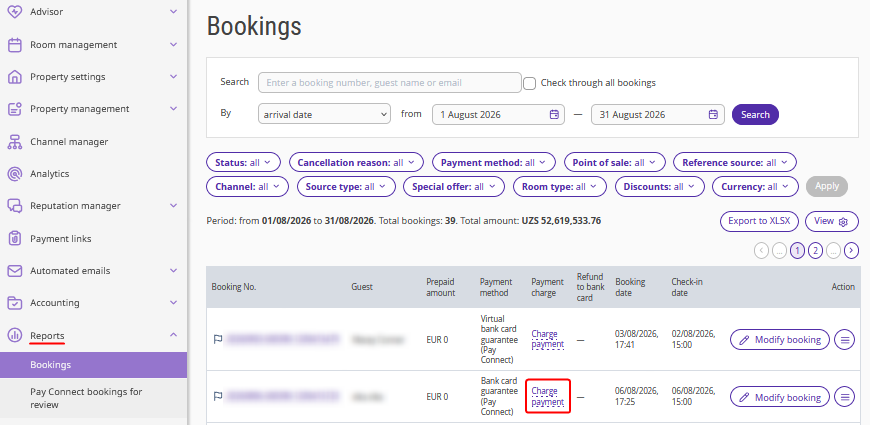The image size is (870, 425).
Task: Open the Payment method filter
Action: [x=493, y=163]
